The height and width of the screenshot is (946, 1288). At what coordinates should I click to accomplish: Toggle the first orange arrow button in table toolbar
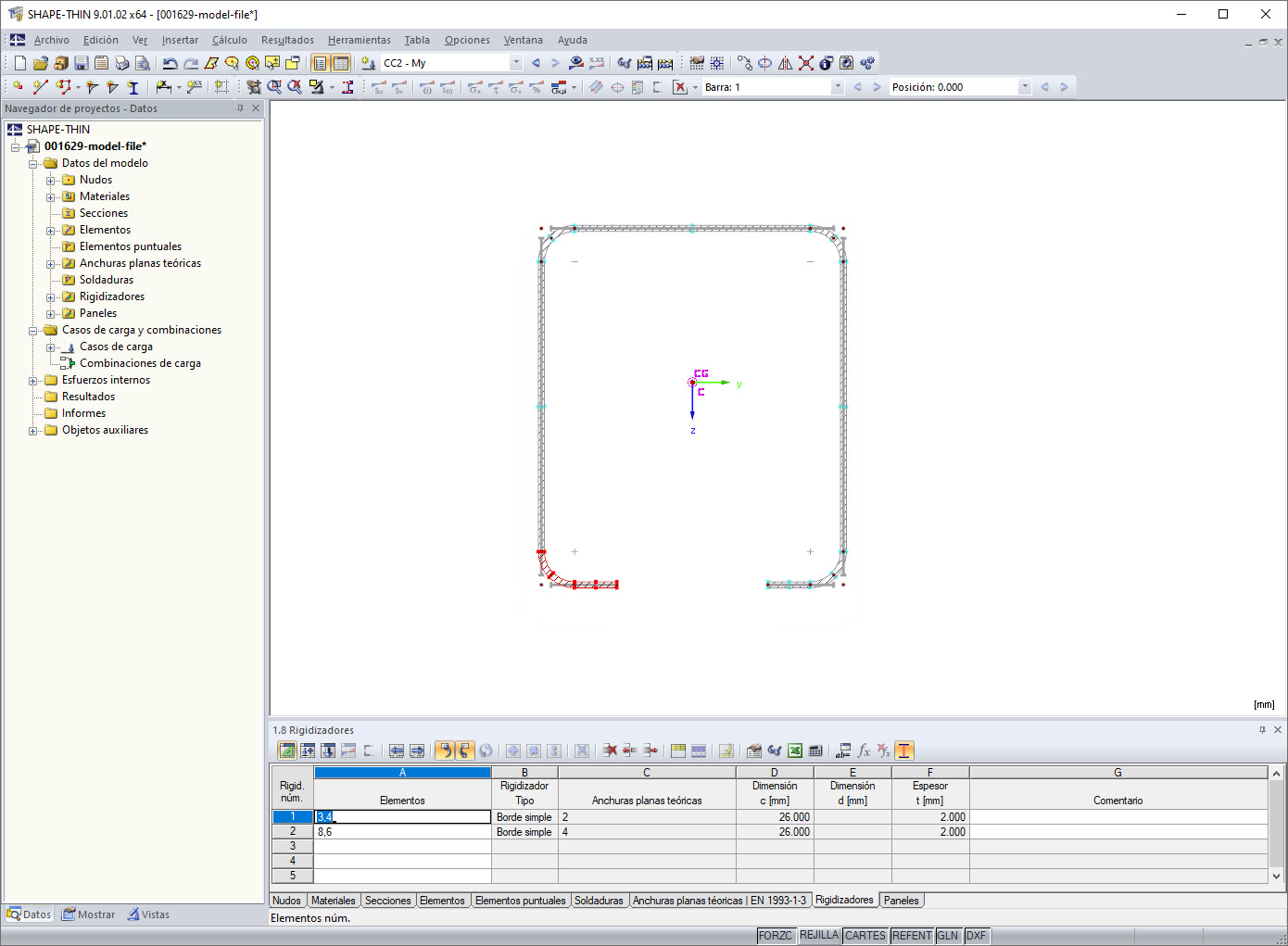pos(445,750)
